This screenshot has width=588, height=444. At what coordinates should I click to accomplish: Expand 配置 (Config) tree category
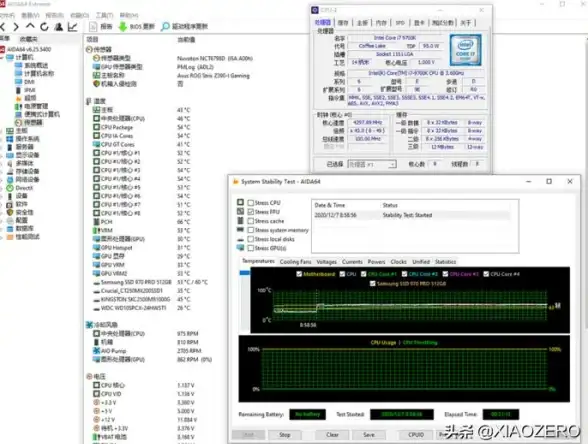point(2,220)
